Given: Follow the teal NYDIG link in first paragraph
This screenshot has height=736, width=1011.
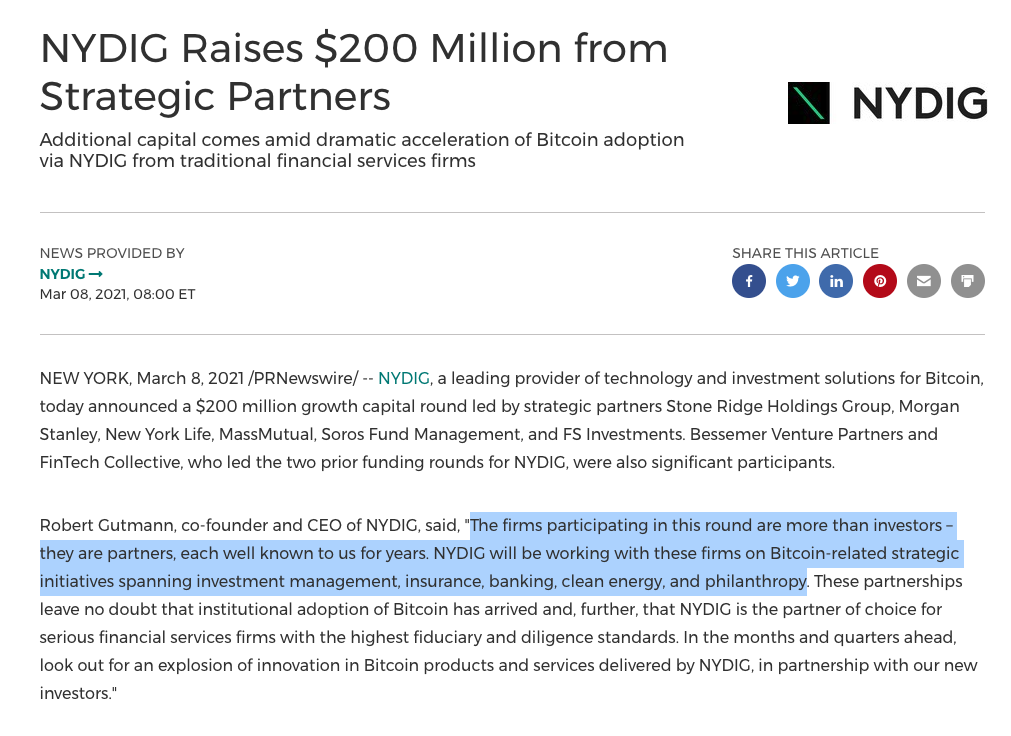Looking at the screenshot, I should (404, 378).
